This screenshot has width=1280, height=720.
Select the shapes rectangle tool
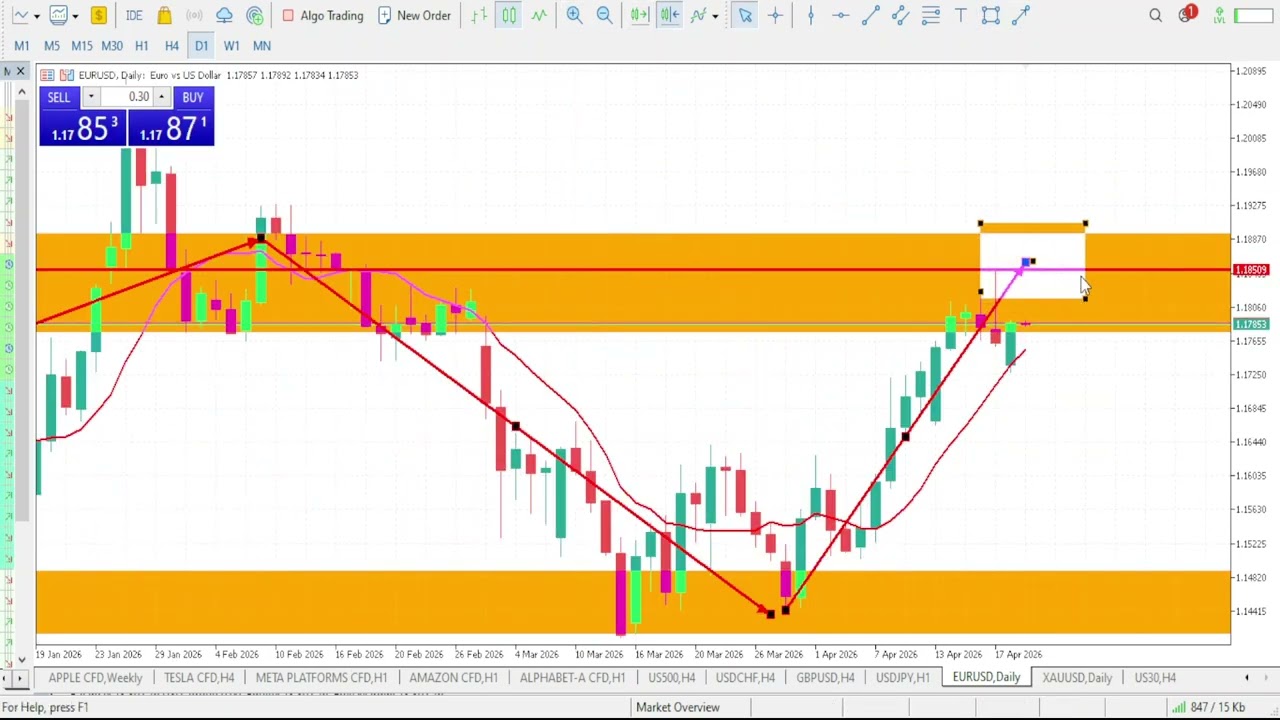(x=990, y=15)
